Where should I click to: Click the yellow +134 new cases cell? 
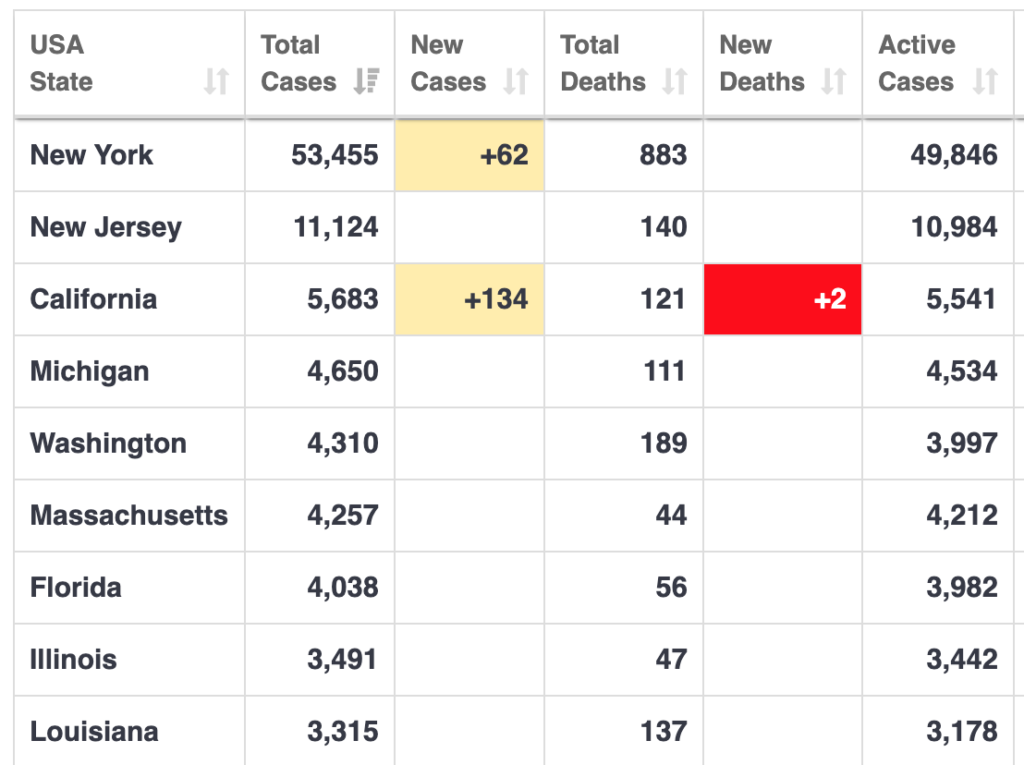coord(470,299)
